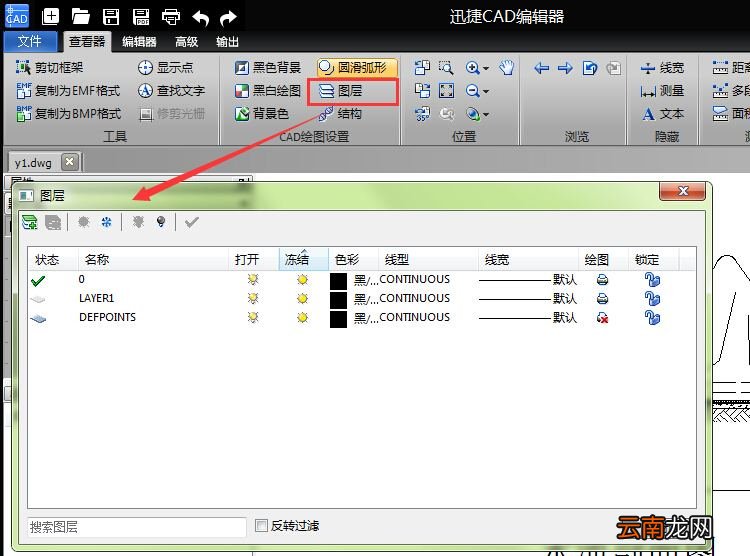The image size is (750, 556).
Task: Undo the last action
Action: [x=200, y=18]
